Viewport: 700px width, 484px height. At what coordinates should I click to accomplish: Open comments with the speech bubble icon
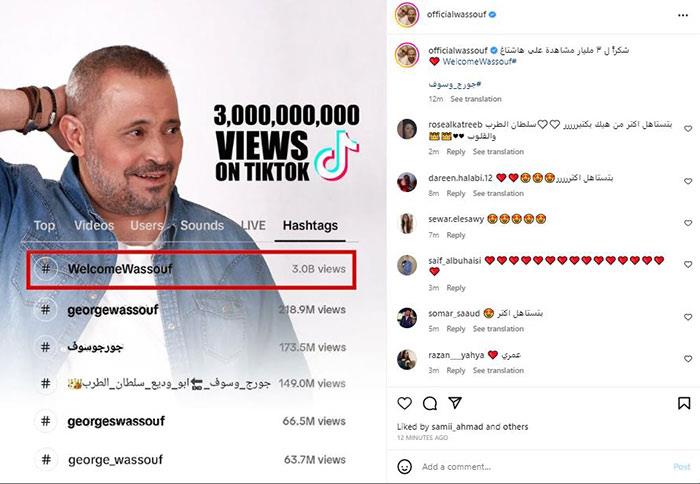(x=430, y=403)
